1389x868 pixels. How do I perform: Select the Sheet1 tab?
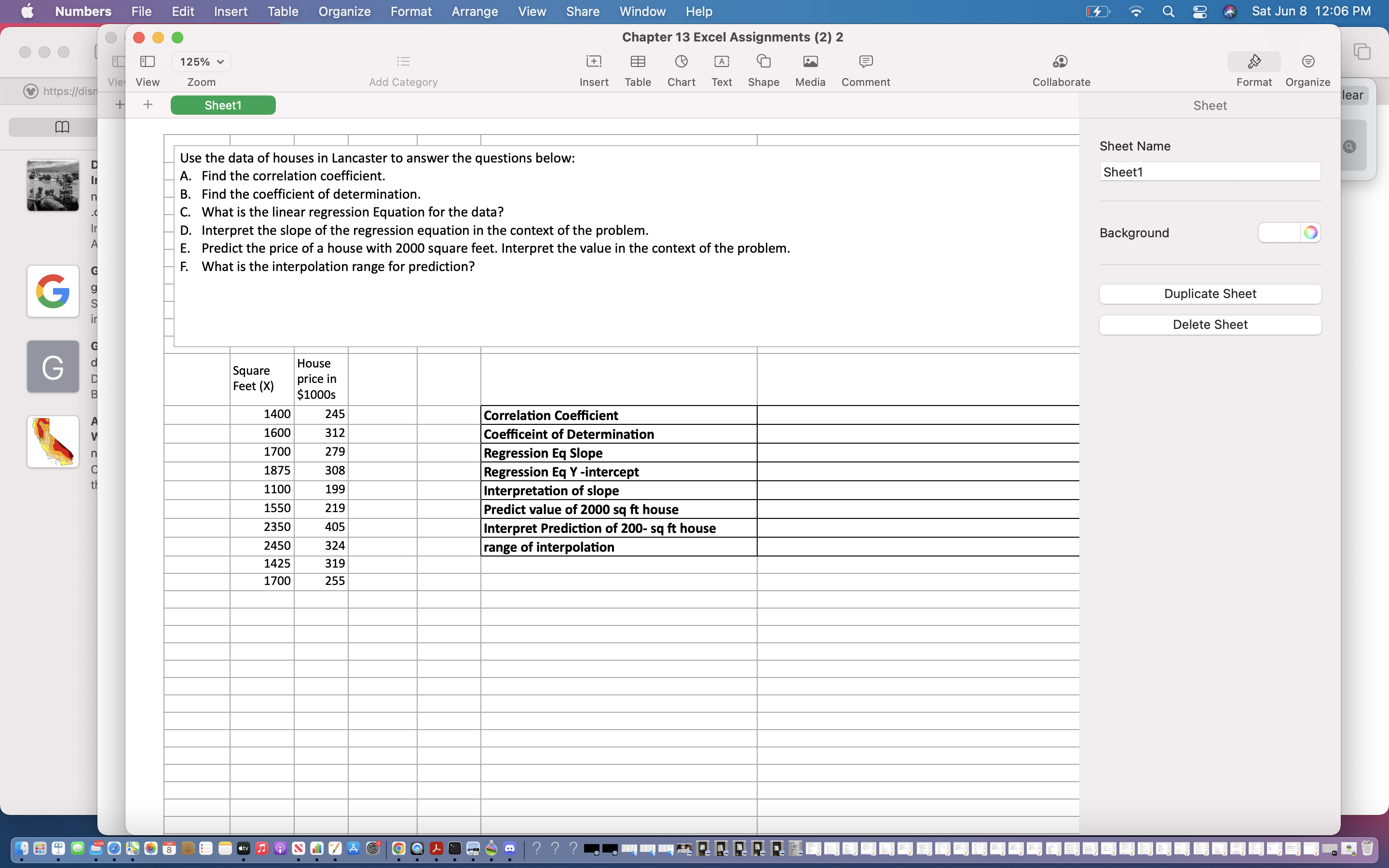pyautogui.click(x=223, y=105)
